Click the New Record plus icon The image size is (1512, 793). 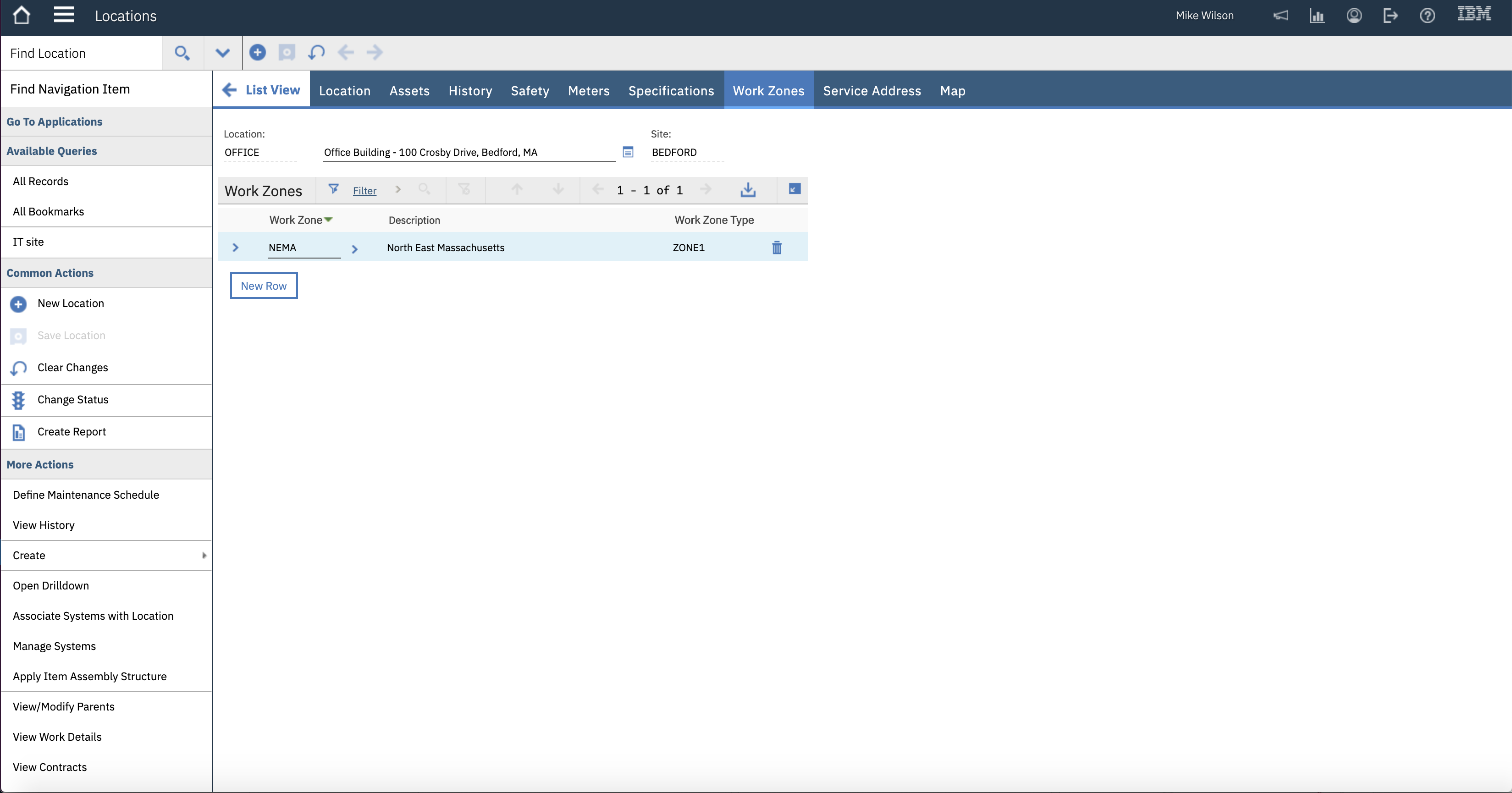click(258, 52)
